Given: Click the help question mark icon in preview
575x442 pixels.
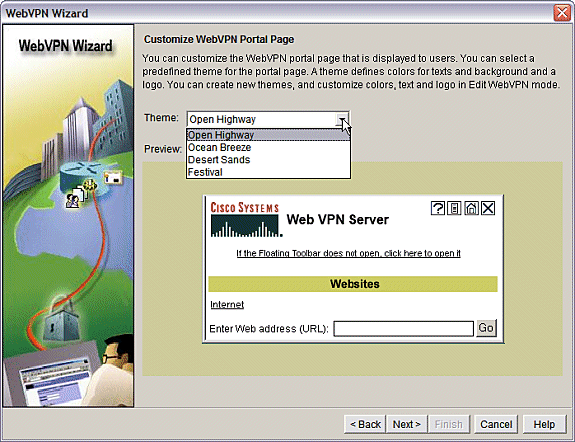Looking at the screenshot, I should 437,208.
